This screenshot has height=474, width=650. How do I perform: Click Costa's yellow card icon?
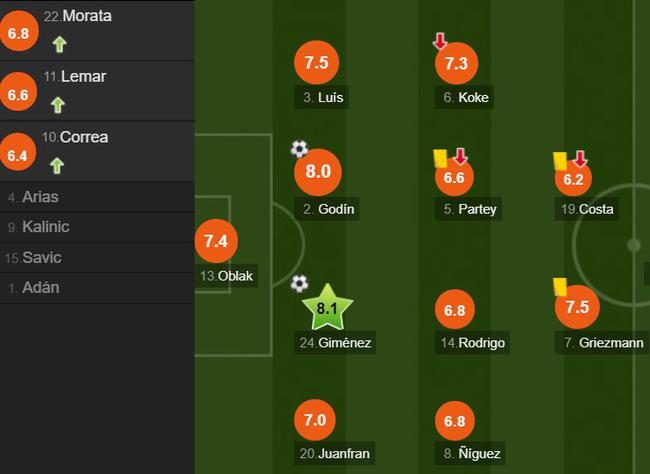(x=560, y=161)
